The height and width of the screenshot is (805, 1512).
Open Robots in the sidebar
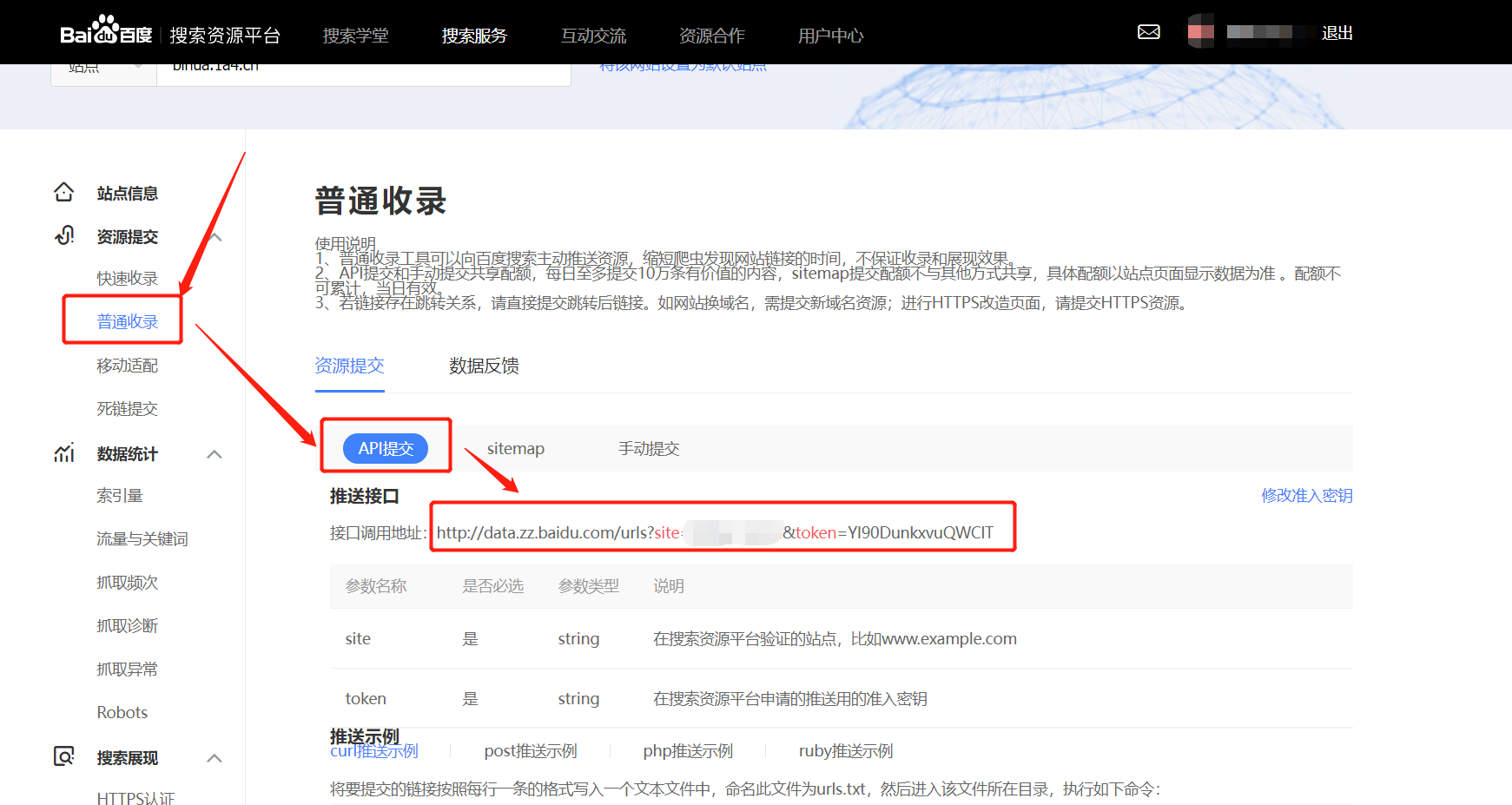coord(122,712)
